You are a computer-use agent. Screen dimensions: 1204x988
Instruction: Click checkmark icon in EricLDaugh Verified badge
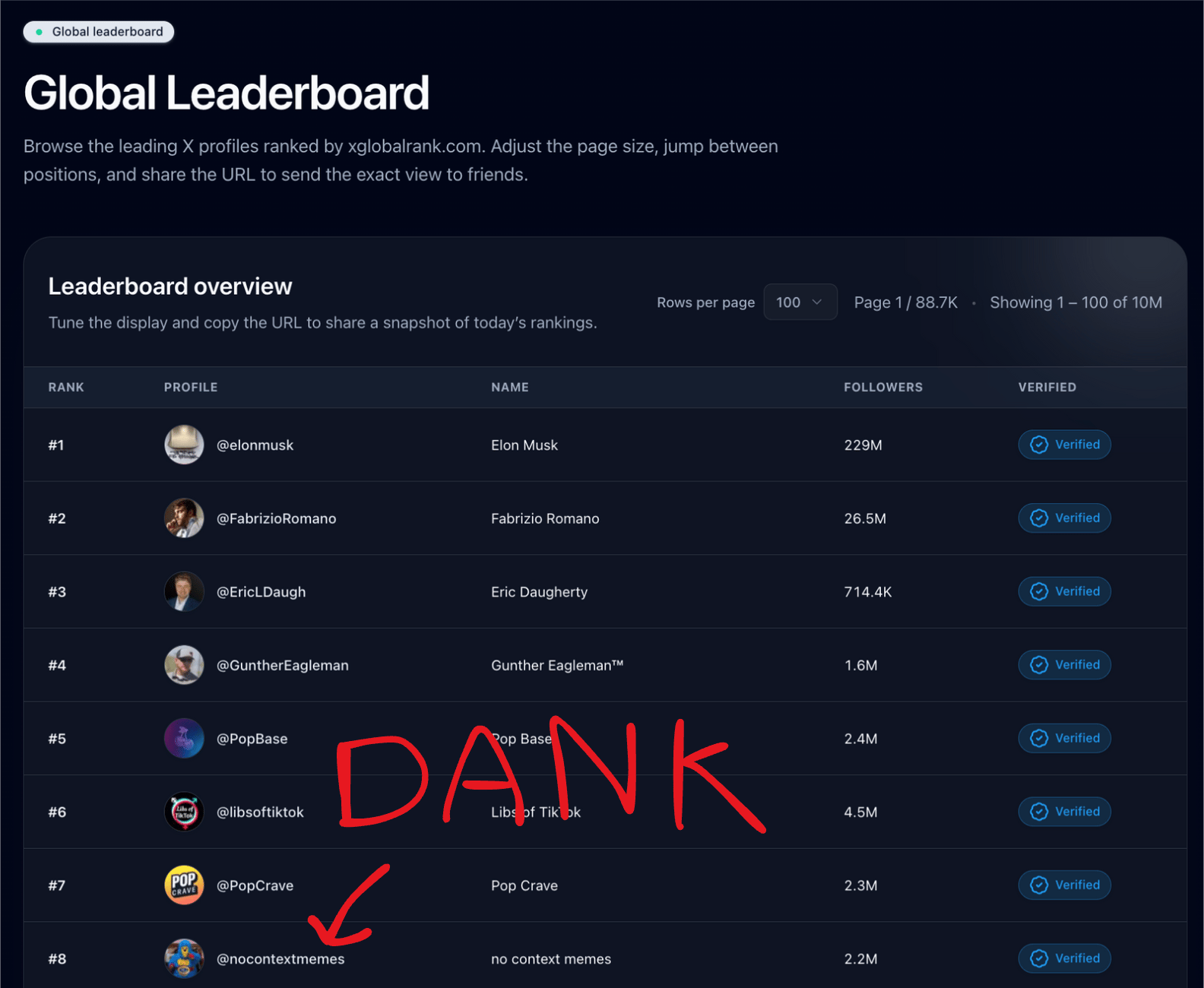pos(1039,591)
